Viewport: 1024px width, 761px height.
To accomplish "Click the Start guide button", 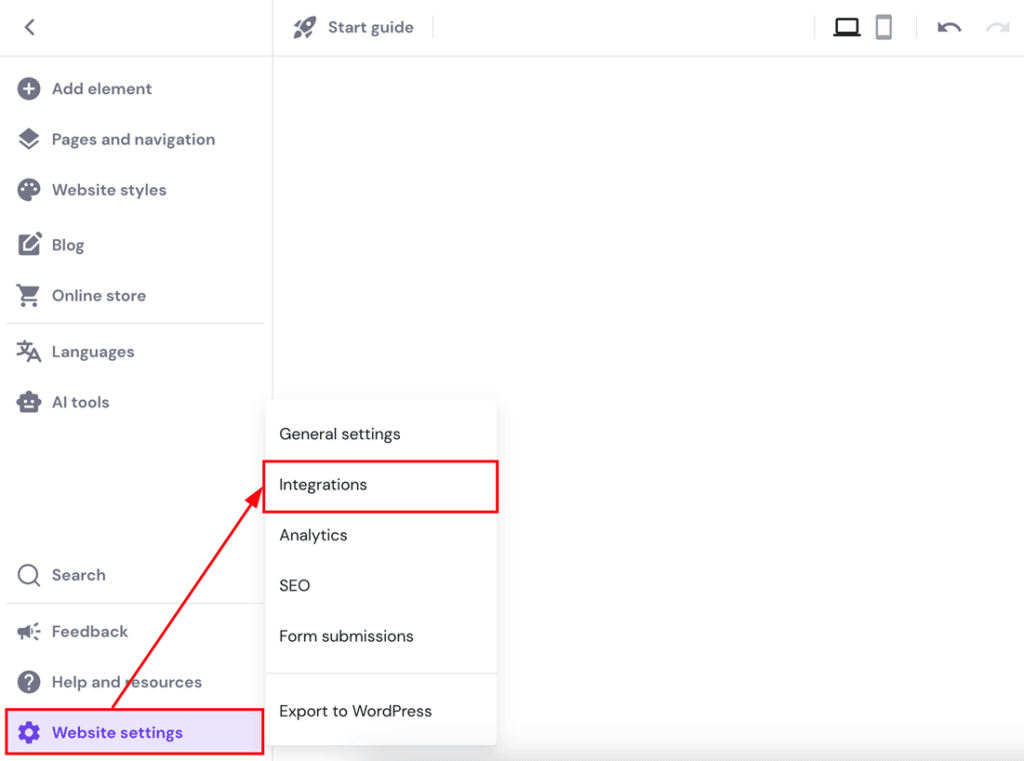I will click(355, 27).
